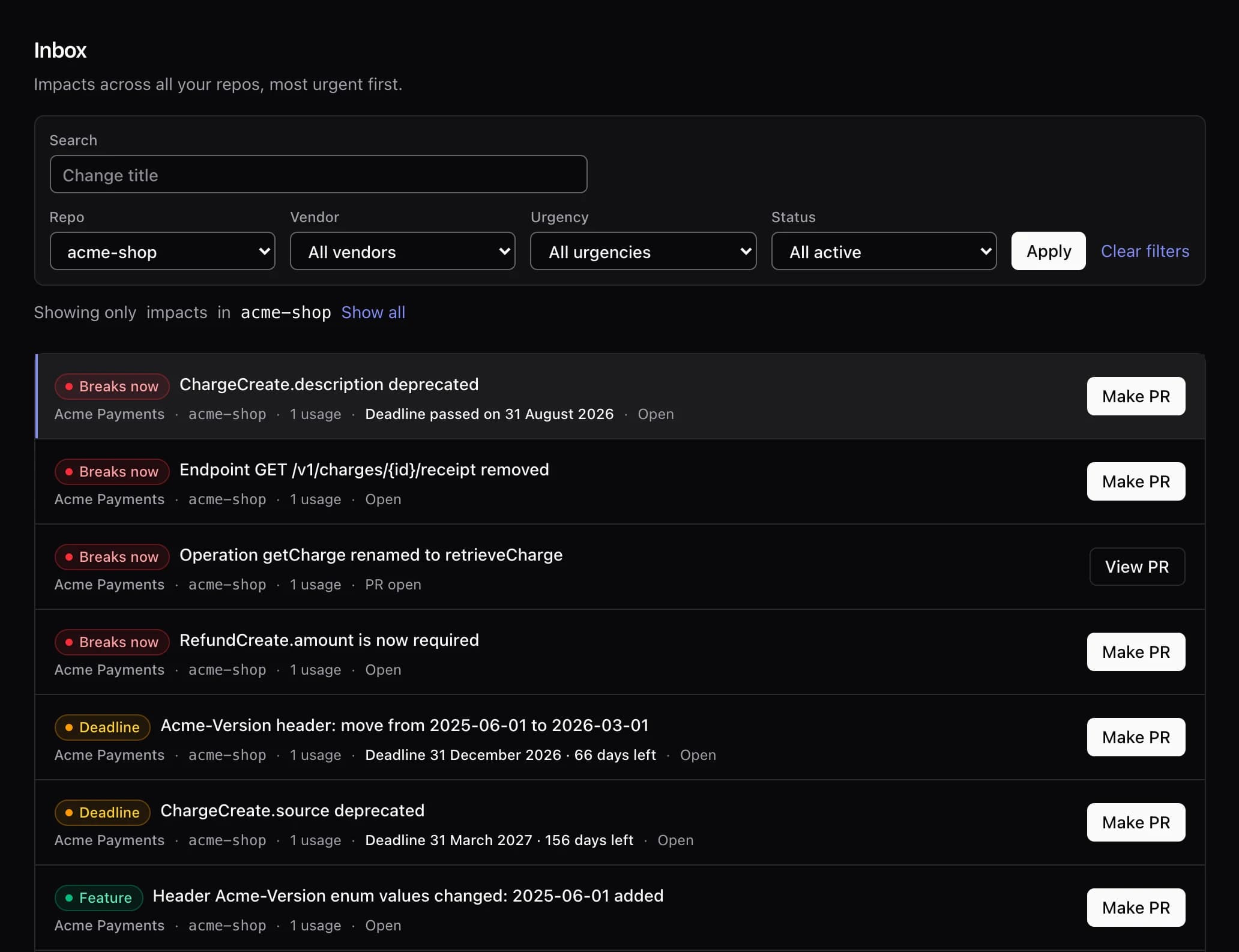
Task: Click Deadline 31 March 2027 · 156 days left
Action: click(499, 840)
